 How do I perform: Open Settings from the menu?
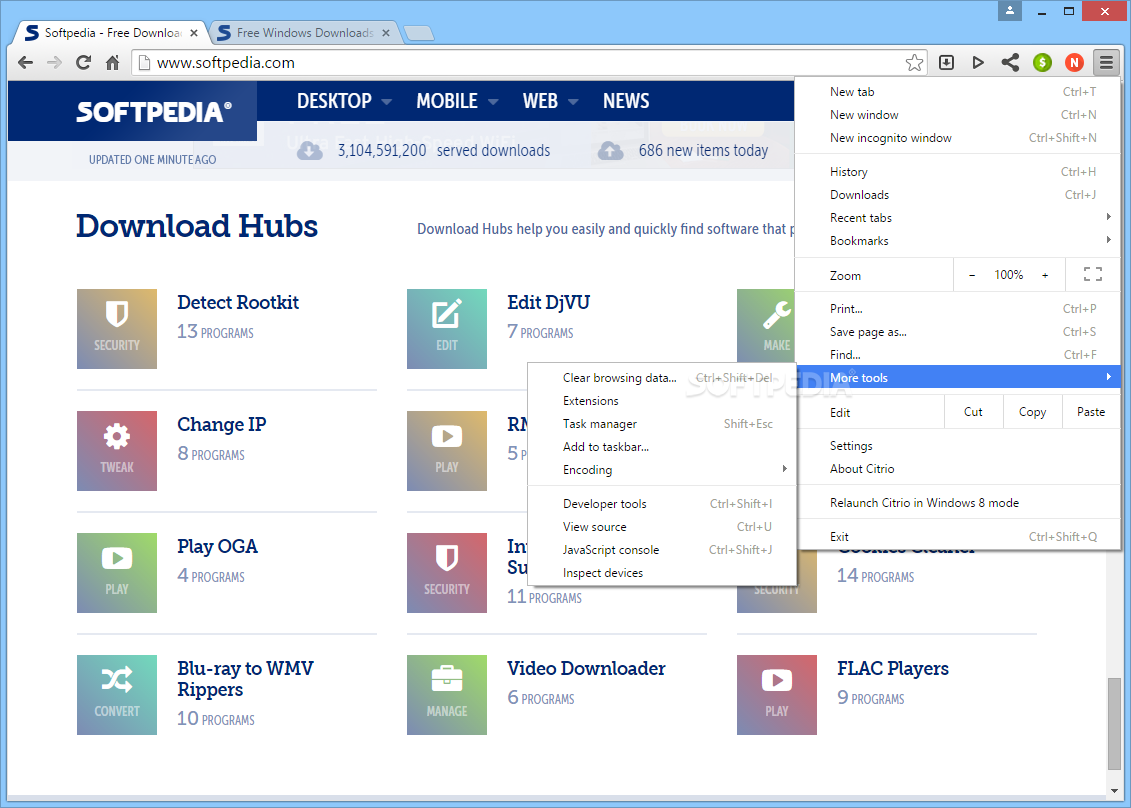click(x=958, y=446)
